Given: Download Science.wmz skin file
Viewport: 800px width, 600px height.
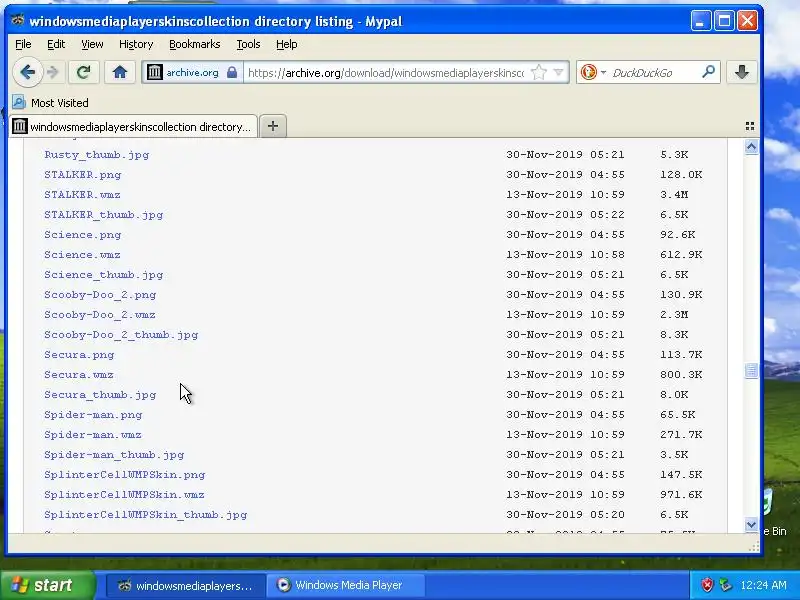Looking at the screenshot, I should 82,255.
